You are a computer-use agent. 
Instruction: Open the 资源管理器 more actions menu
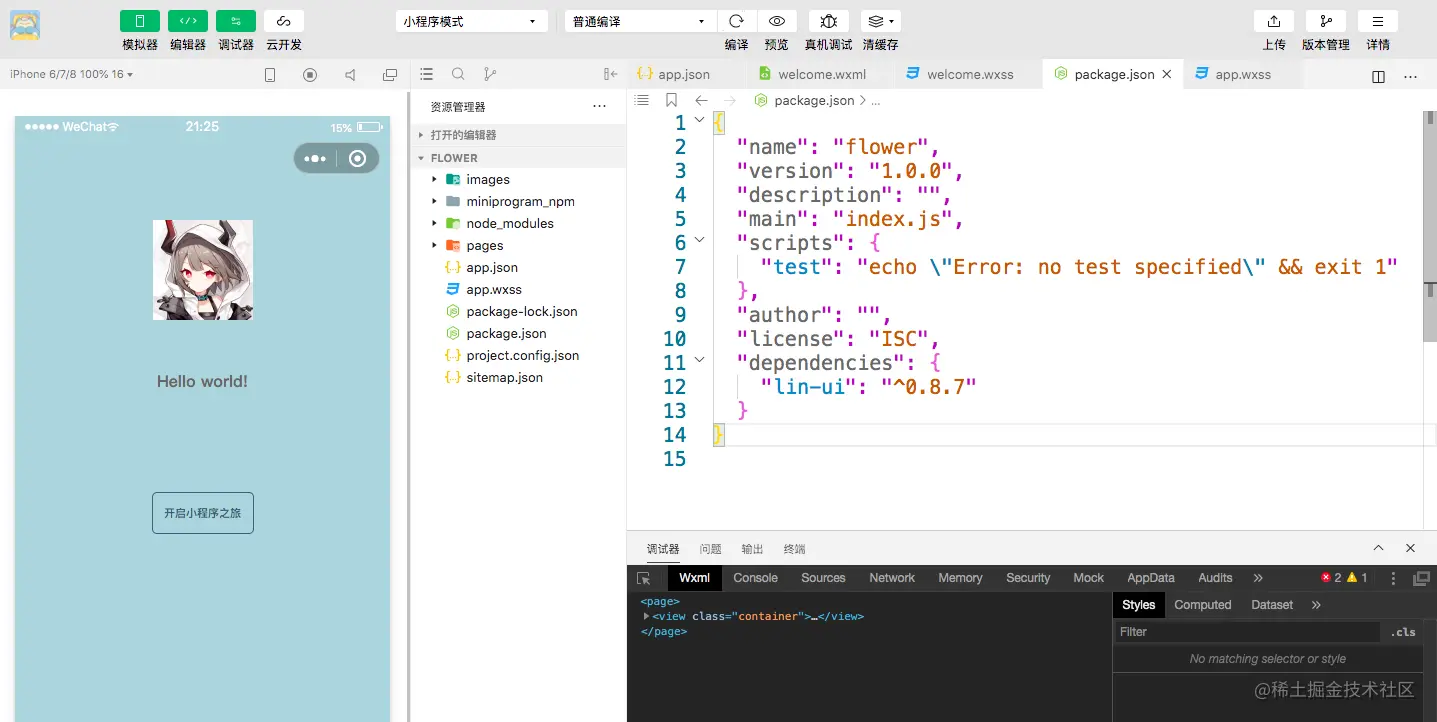599,106
